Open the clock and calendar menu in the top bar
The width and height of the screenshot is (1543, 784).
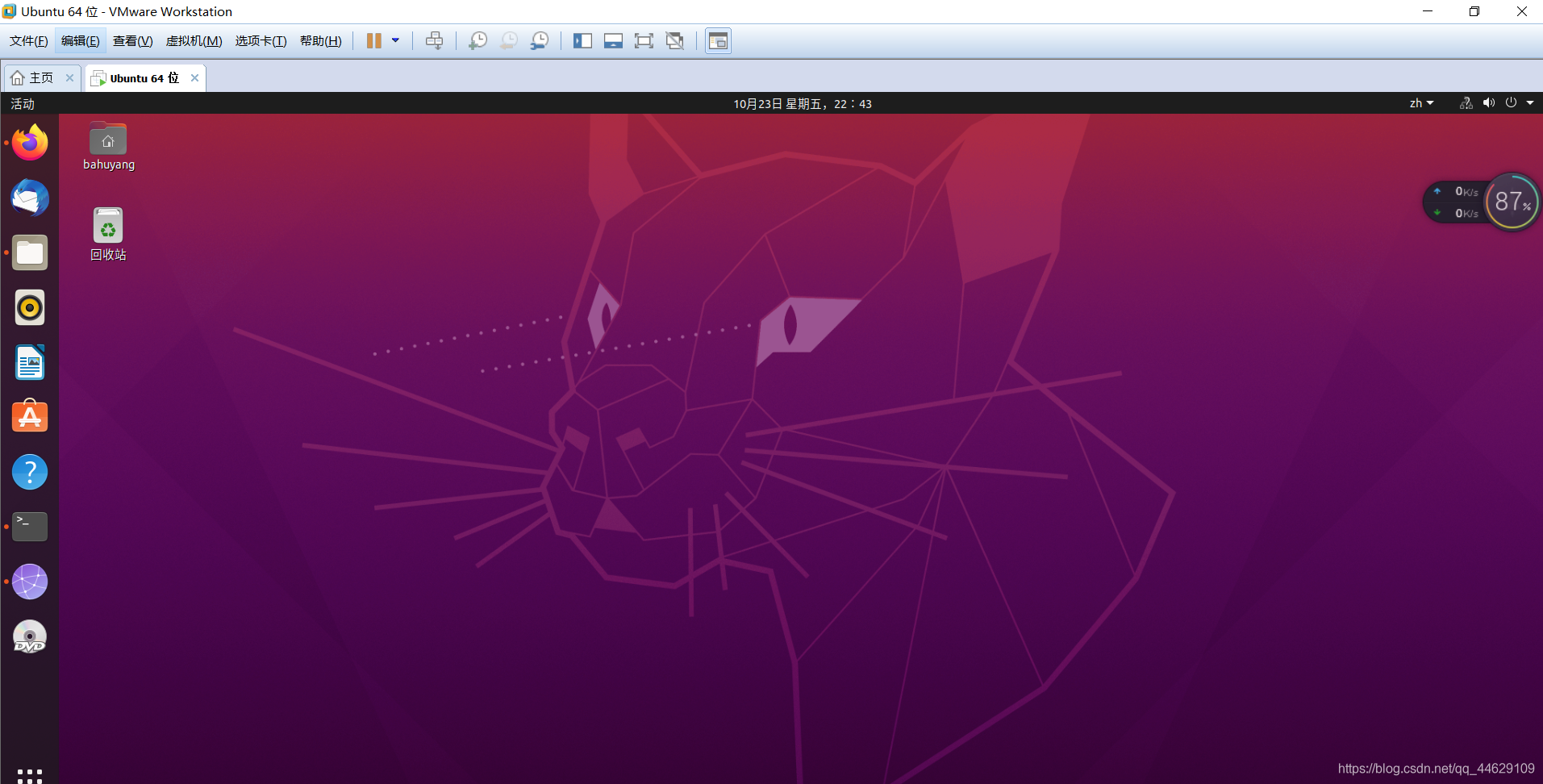pyautogui.click(x=803, y=103)
